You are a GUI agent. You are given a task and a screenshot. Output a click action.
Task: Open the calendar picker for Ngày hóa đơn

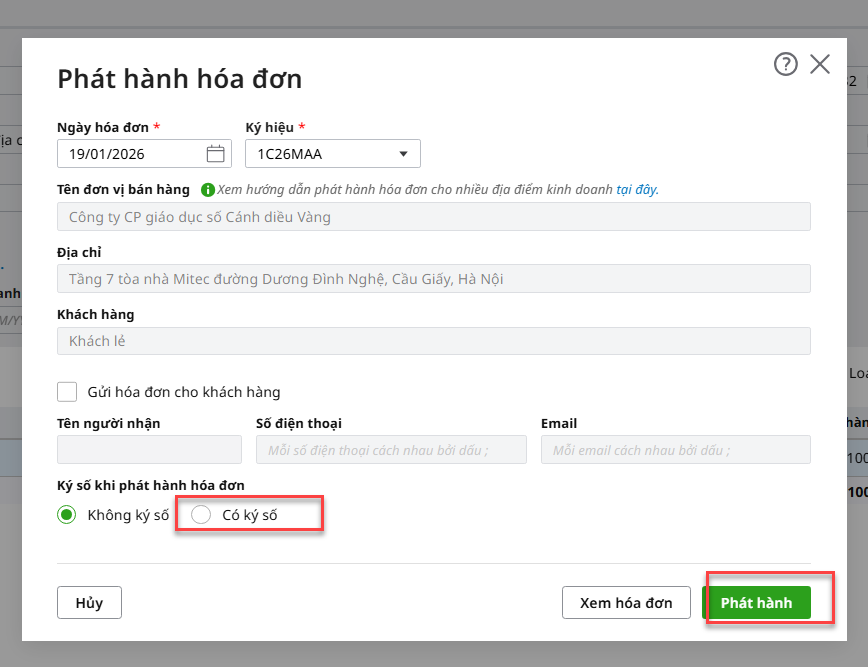pos(215,154)
